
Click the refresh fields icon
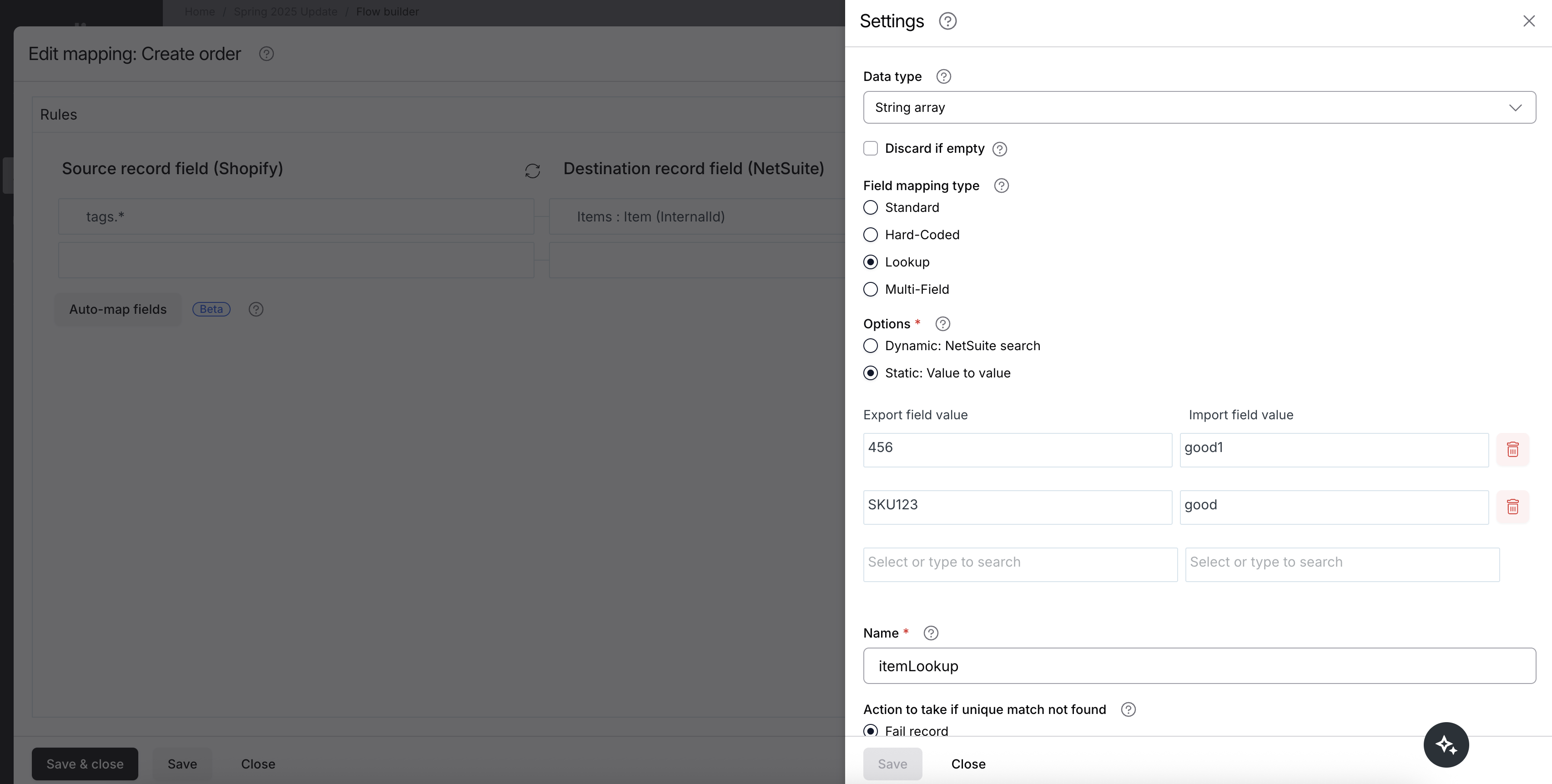(x=532, y=171)
